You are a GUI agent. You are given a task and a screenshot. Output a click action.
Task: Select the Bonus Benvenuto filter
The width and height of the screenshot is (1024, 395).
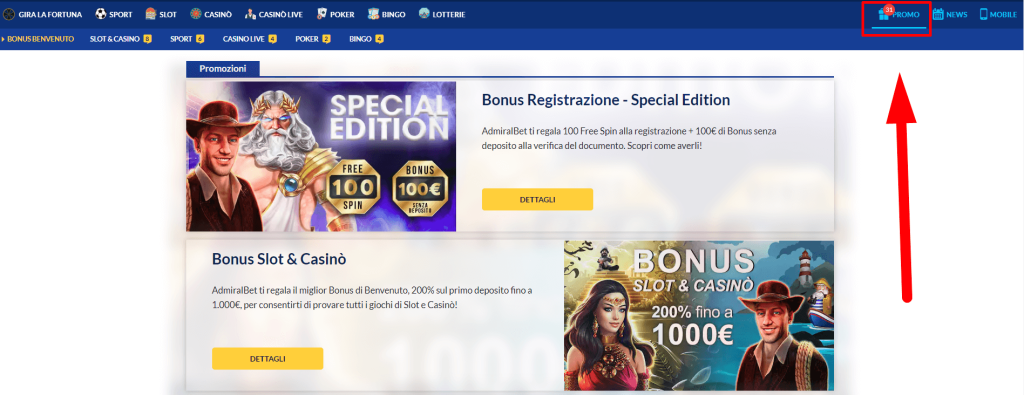click(40, 39)
